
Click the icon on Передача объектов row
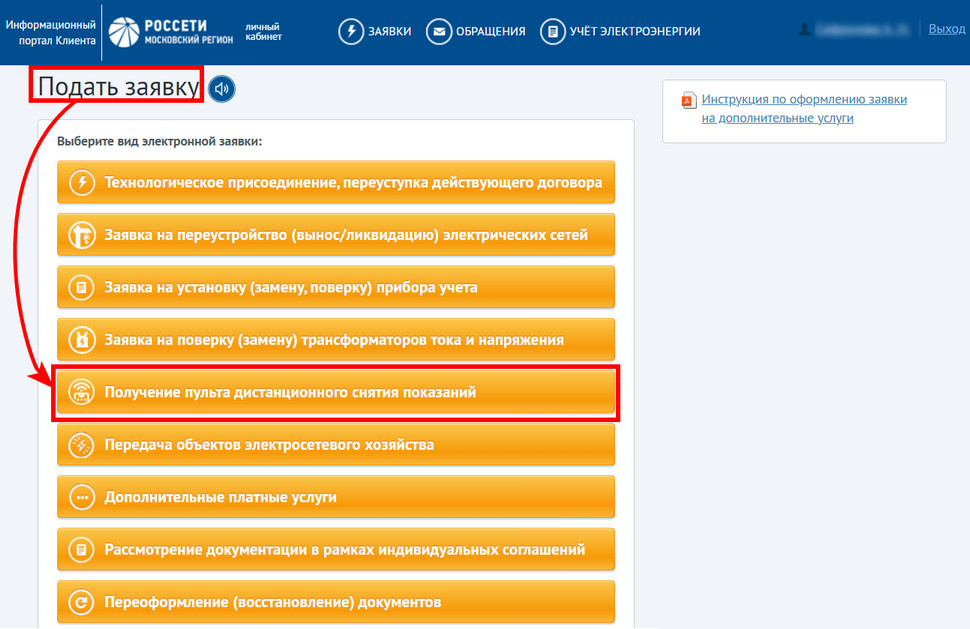(x=82, y=445)
